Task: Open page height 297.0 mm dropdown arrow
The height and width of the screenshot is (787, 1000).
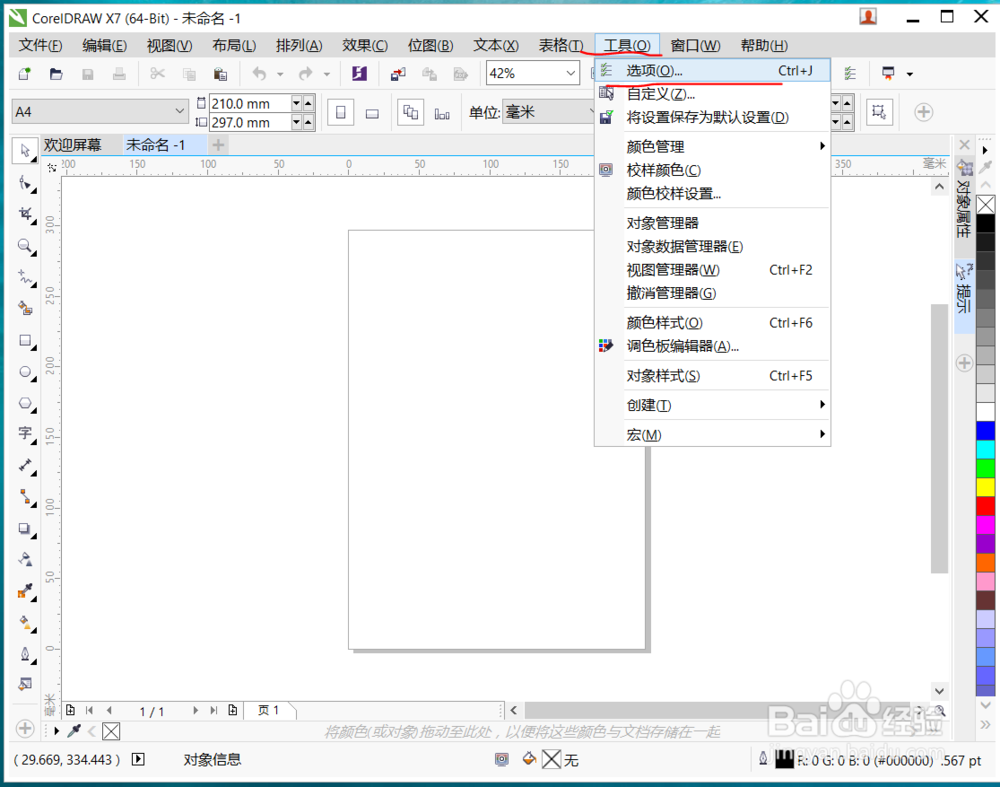Action: 297,122
